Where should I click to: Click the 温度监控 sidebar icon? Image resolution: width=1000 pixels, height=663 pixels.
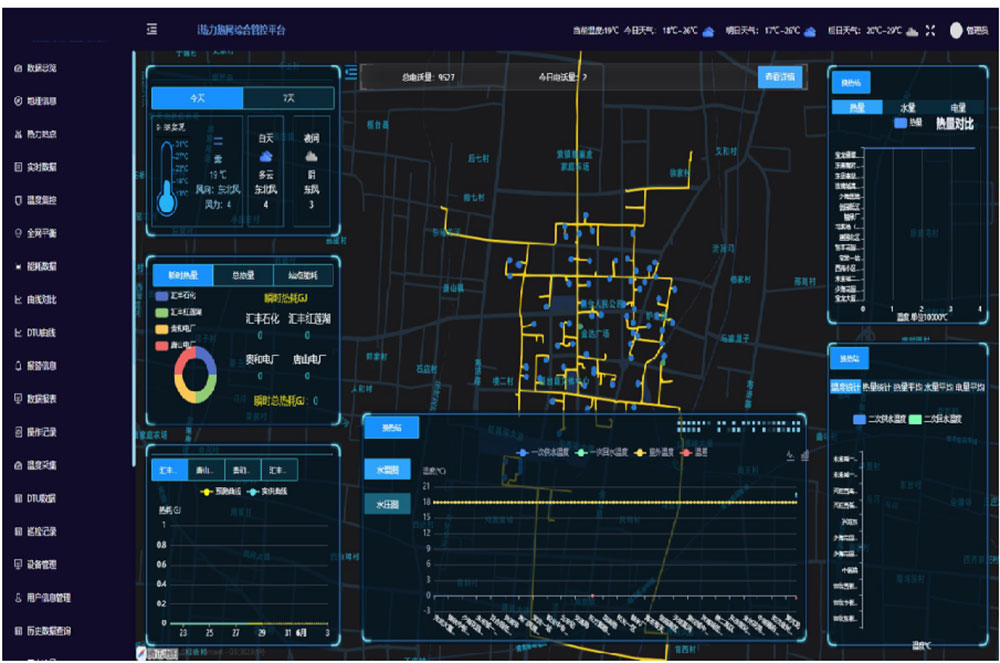point(18,200)
